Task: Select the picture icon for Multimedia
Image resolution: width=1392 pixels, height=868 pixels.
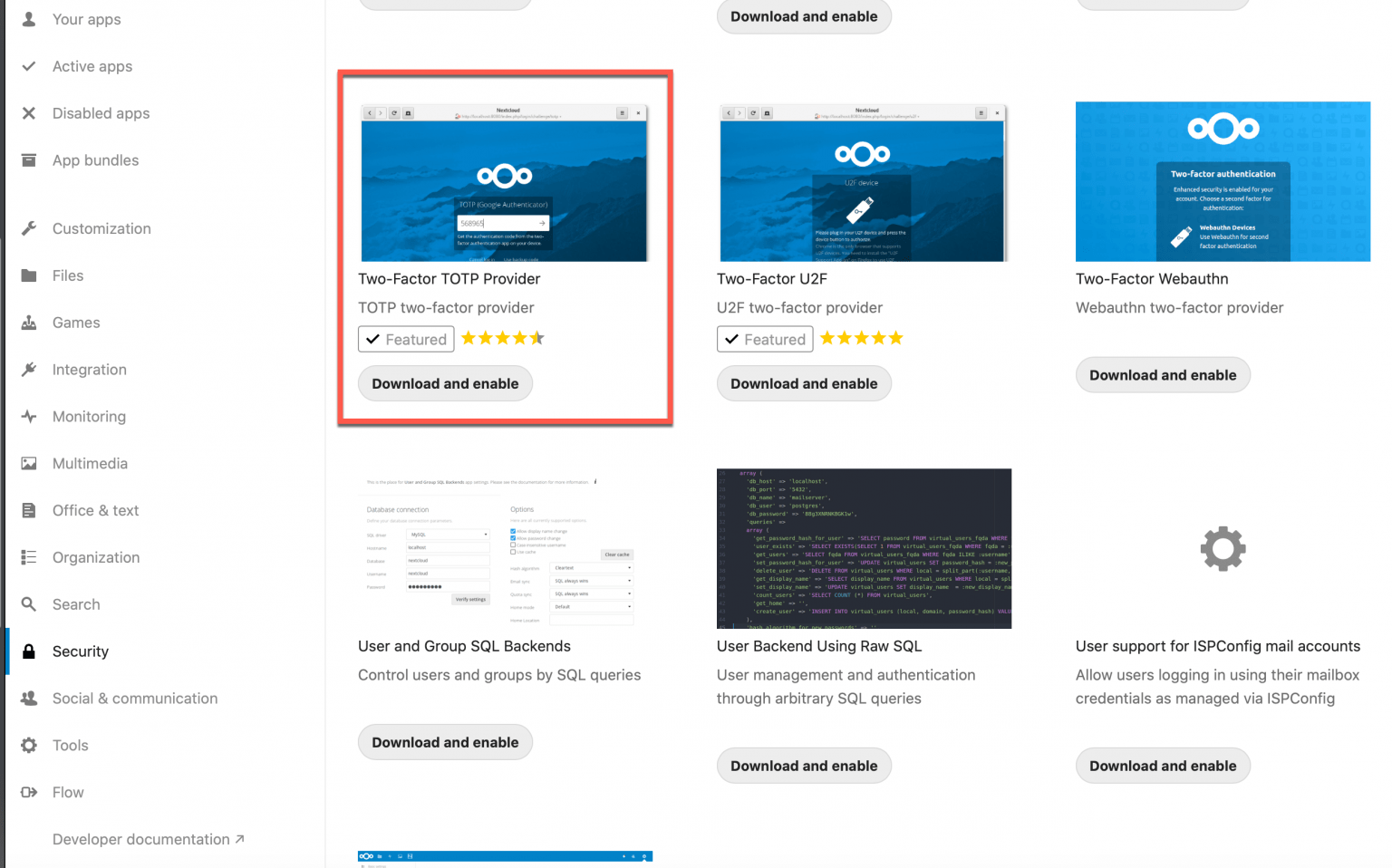Action: [x=29, y=463]
